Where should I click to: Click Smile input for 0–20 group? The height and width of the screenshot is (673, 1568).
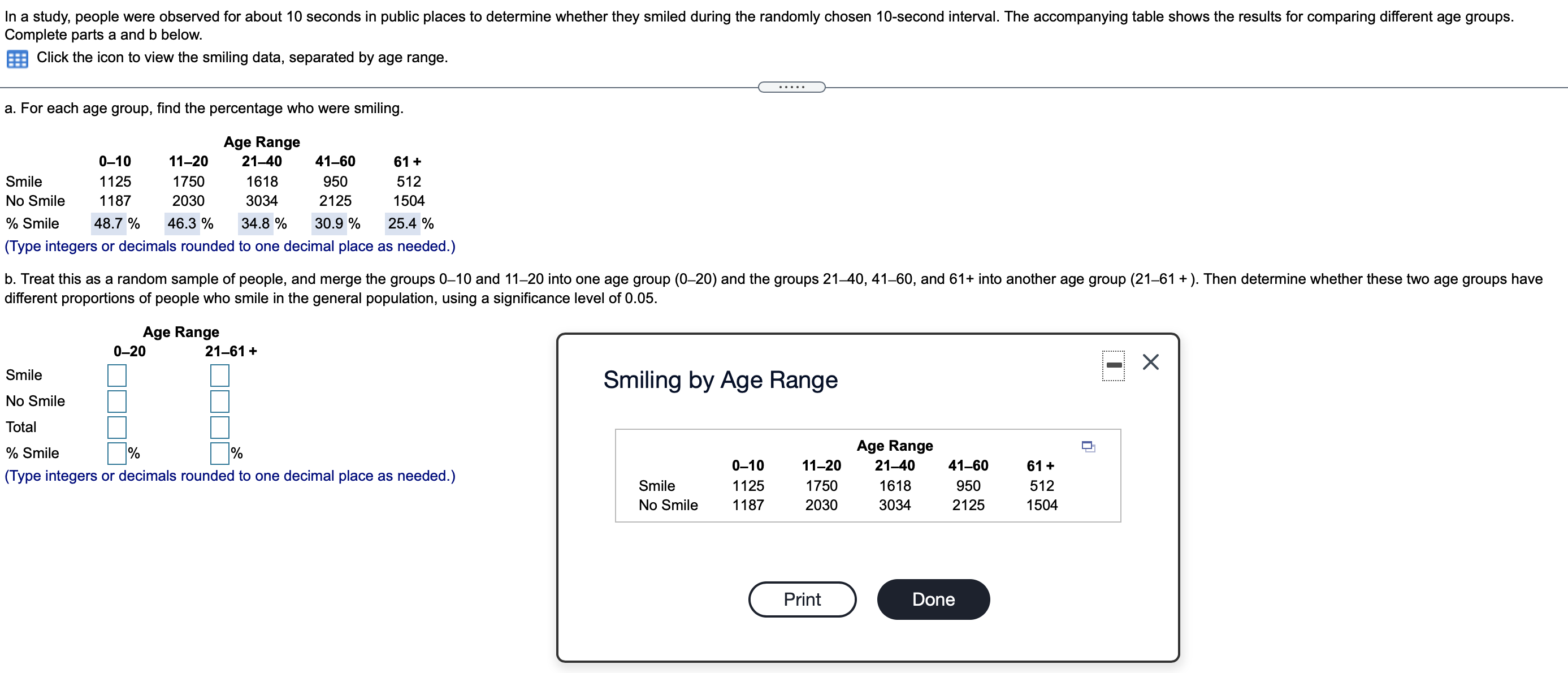117,375
